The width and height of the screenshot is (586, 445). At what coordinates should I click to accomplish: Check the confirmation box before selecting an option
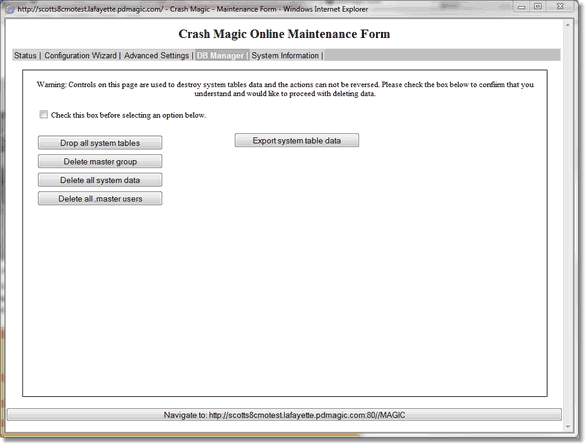pos(44,114)
